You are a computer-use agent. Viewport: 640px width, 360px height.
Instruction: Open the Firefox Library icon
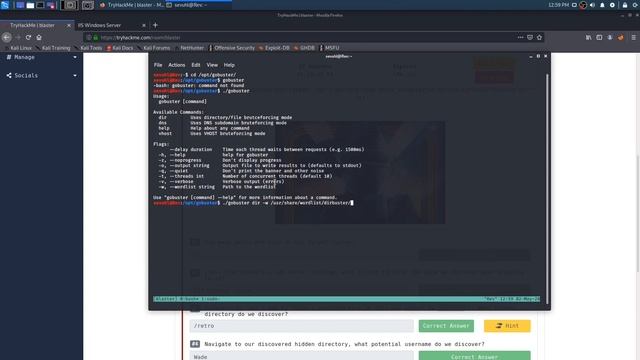point(589,38)
